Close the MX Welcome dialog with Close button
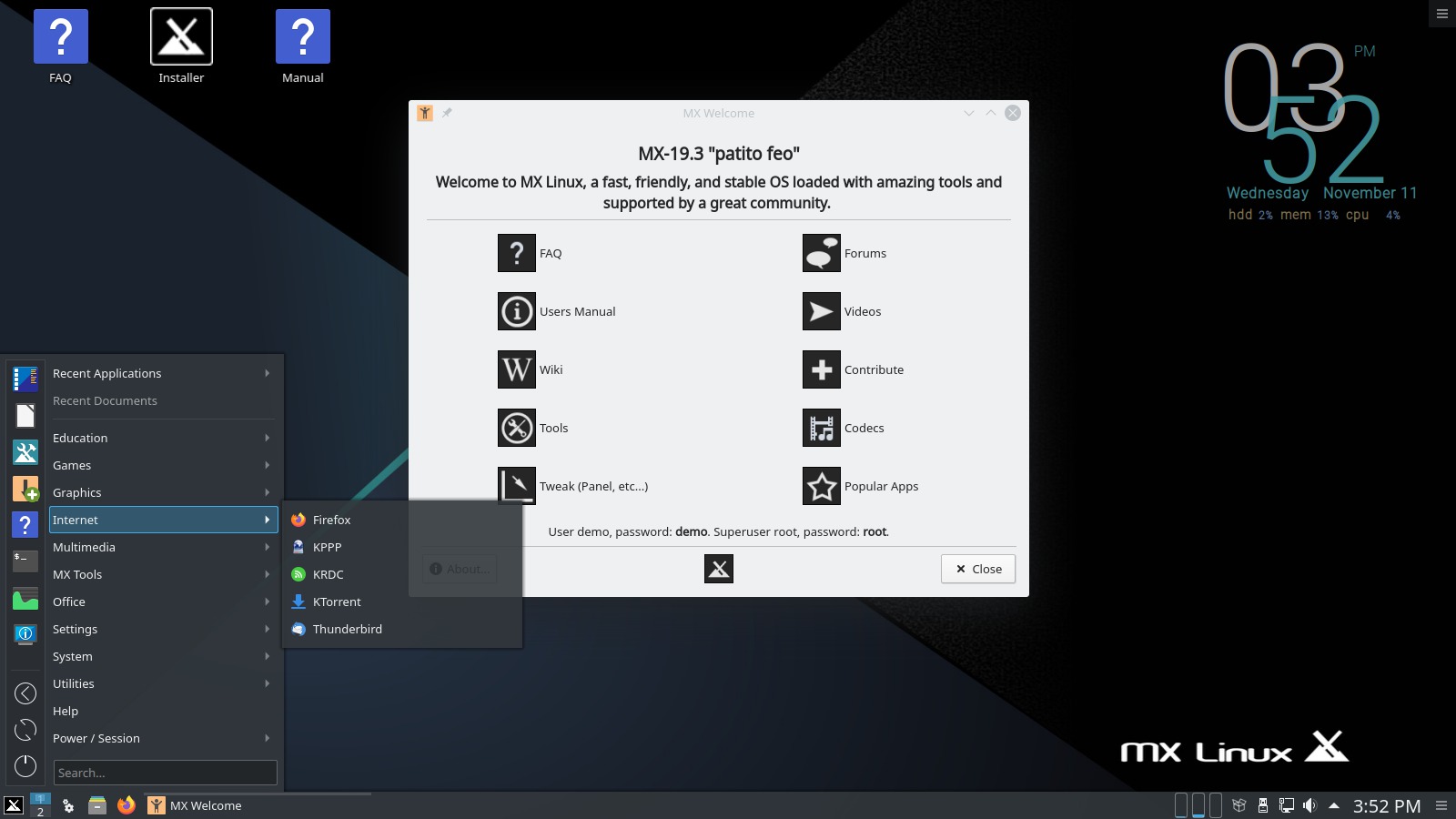 click(978, 569)
